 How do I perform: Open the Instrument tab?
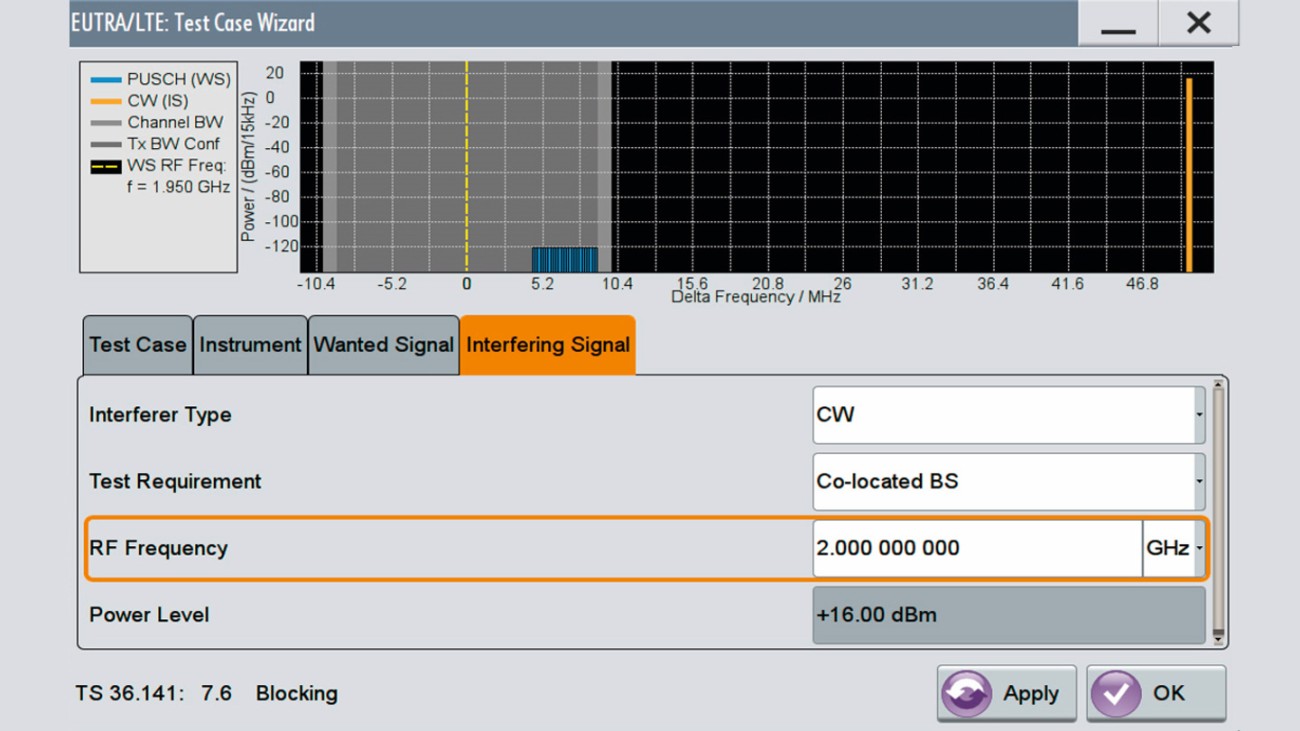(x=250, y=344)
